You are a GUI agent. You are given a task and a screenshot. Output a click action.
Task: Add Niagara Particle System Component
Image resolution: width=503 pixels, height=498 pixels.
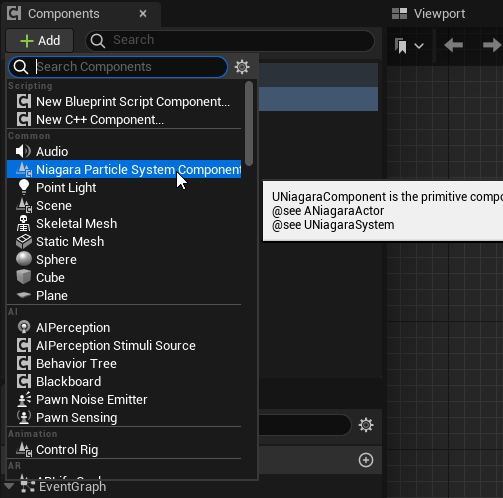[124, 170]
